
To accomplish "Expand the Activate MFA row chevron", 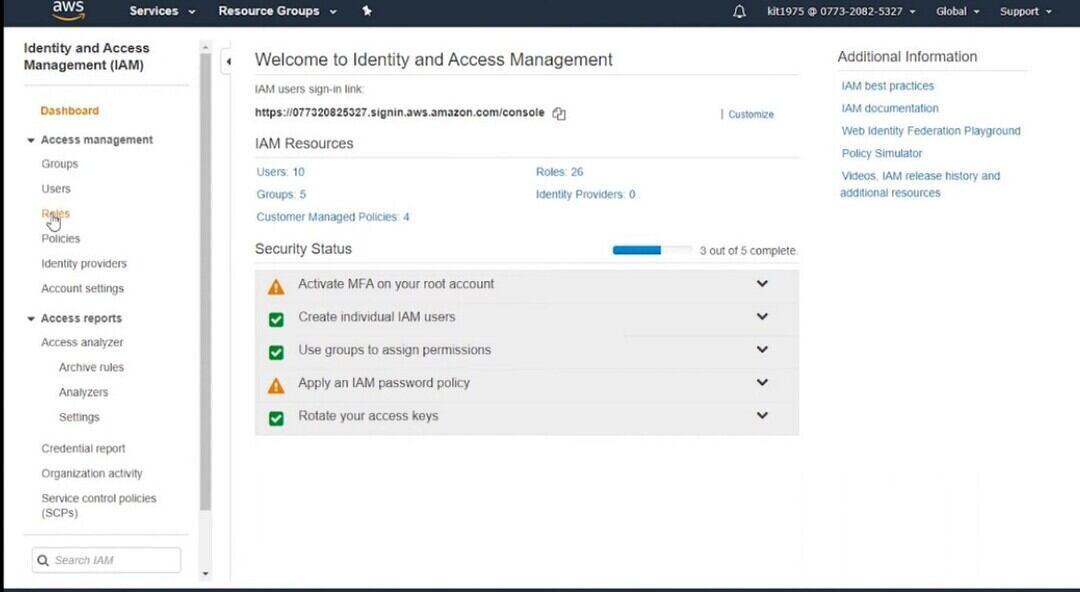I will [762, 284].
